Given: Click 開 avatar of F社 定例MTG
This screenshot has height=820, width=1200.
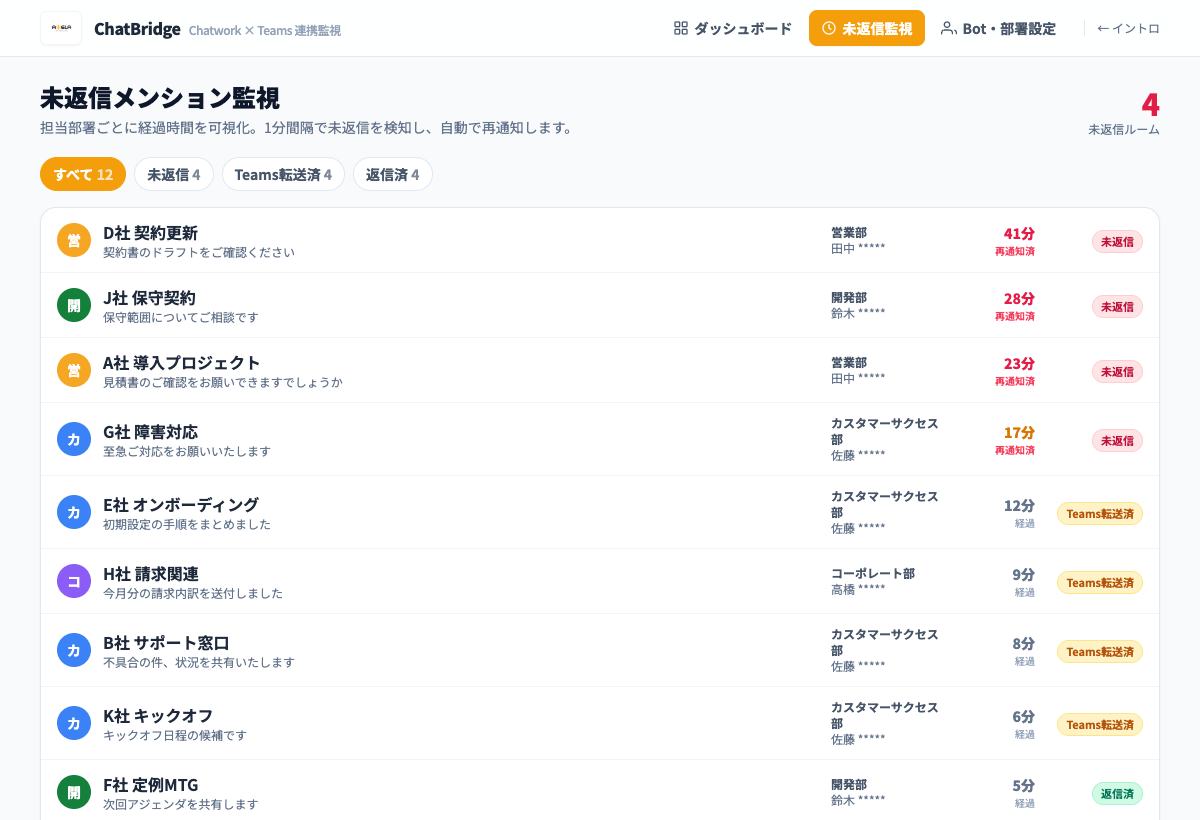Looking at the screenshot, I should [x=74, y=792].
